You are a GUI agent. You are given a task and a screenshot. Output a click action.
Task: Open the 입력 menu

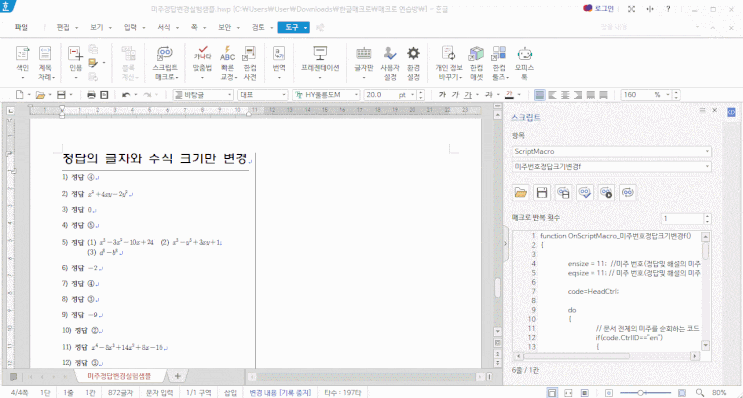tap(130, 27)
